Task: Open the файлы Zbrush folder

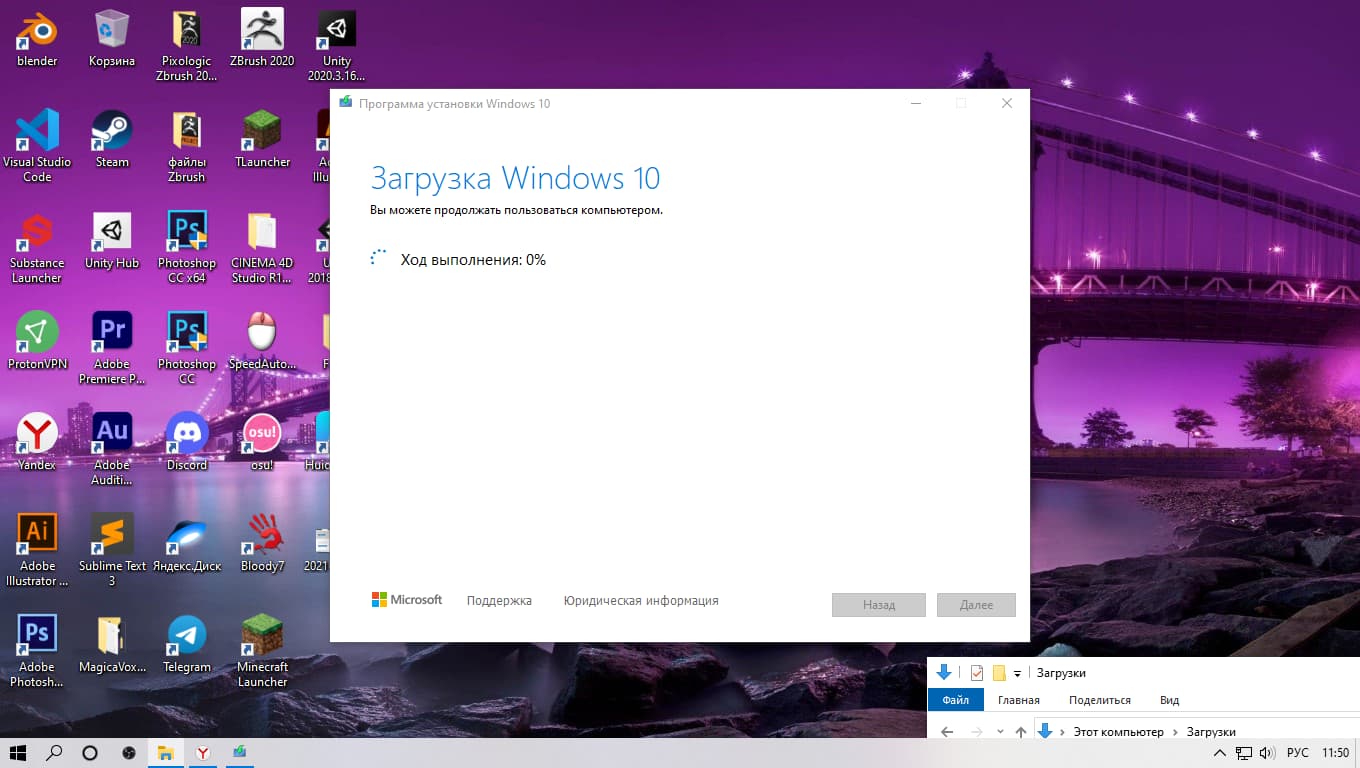Action: [187, 146]
